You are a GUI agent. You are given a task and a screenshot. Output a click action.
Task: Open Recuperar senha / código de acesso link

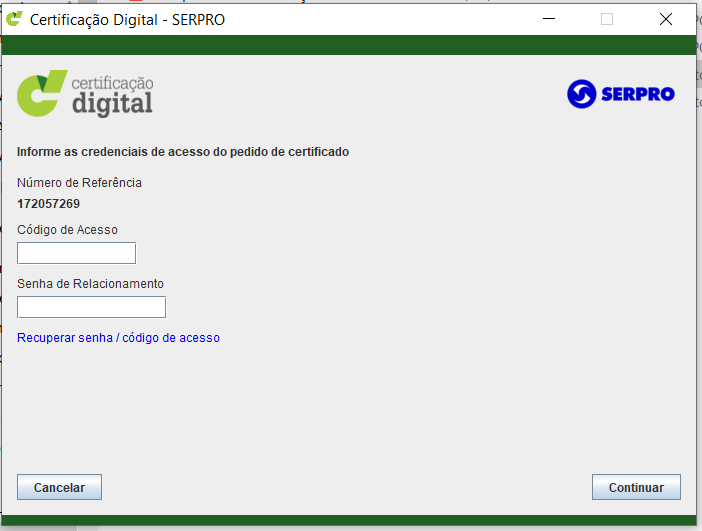click(x=118, y=338)
